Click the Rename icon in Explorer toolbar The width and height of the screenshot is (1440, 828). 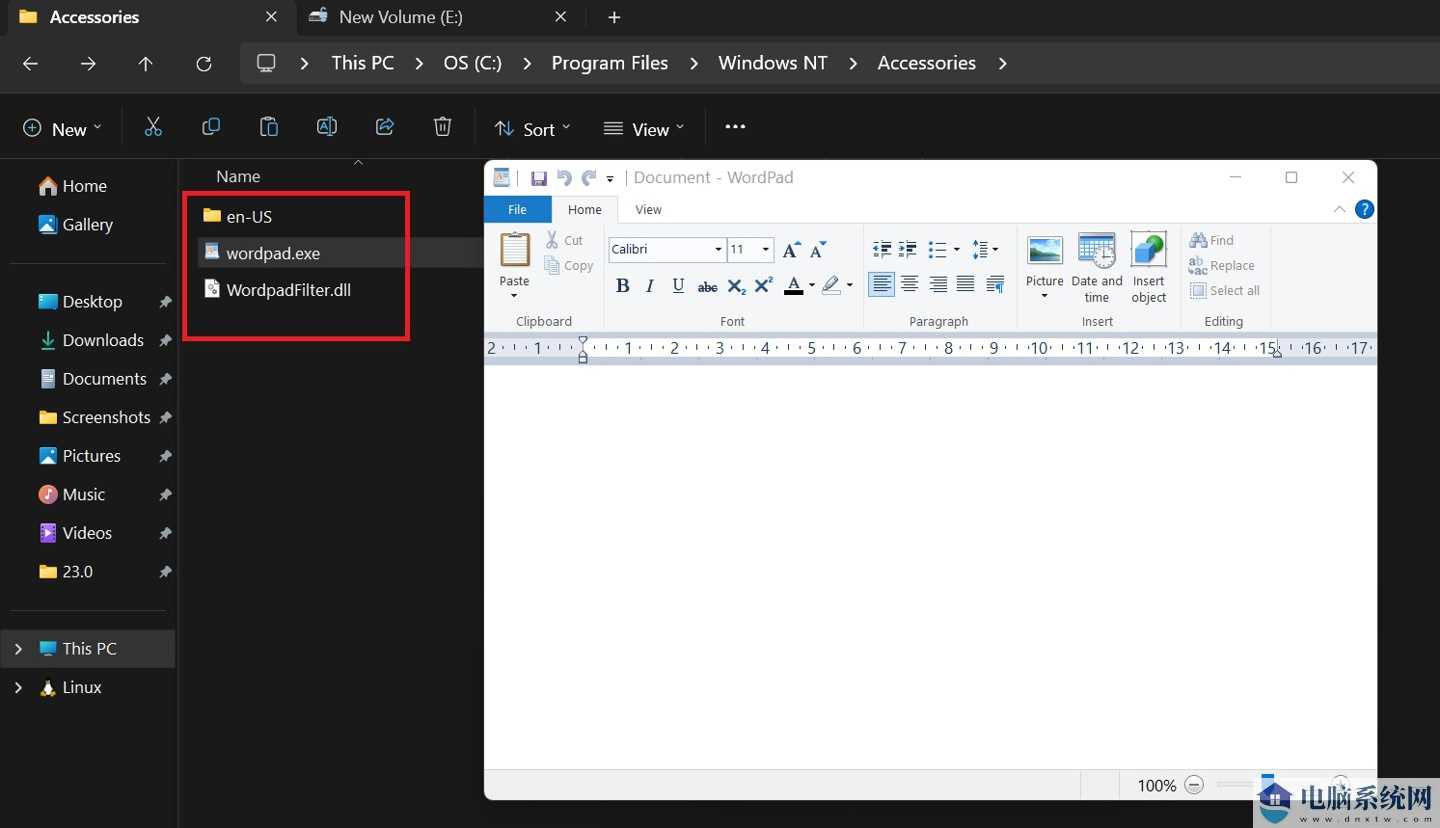tap(327, 127)
